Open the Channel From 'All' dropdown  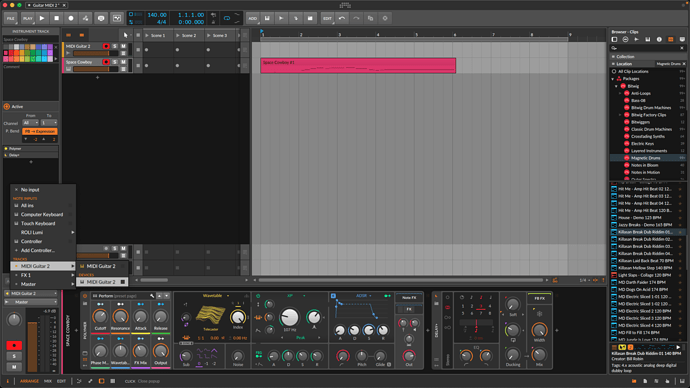(30, 123)
